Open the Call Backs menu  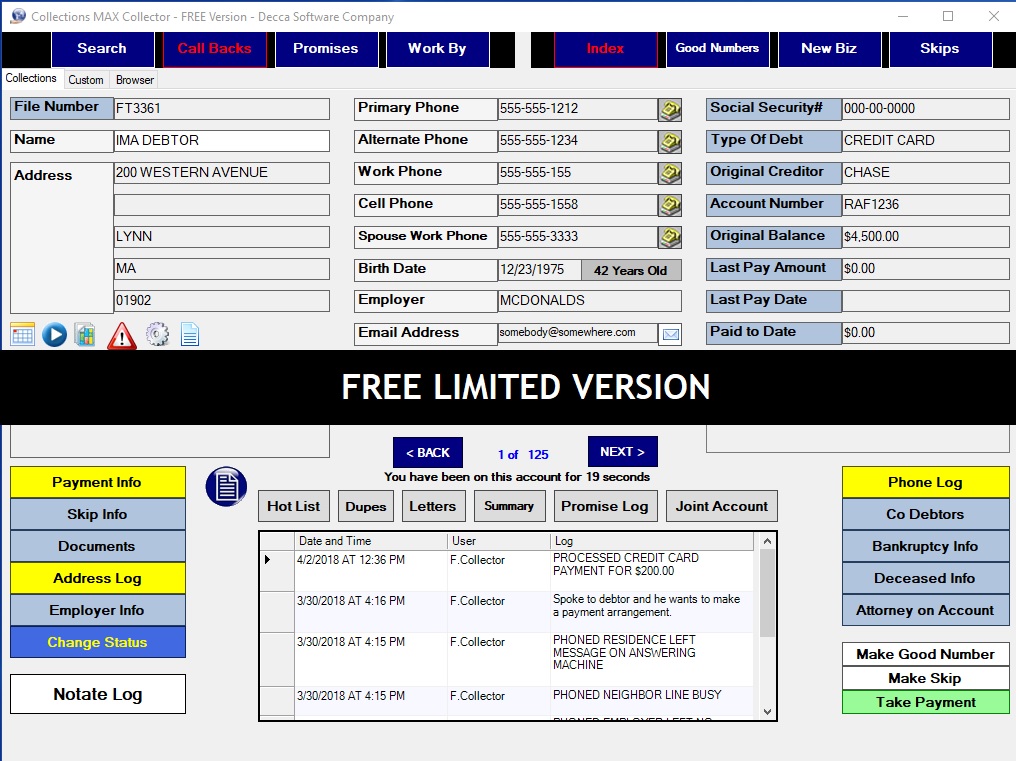coord(214,48)
